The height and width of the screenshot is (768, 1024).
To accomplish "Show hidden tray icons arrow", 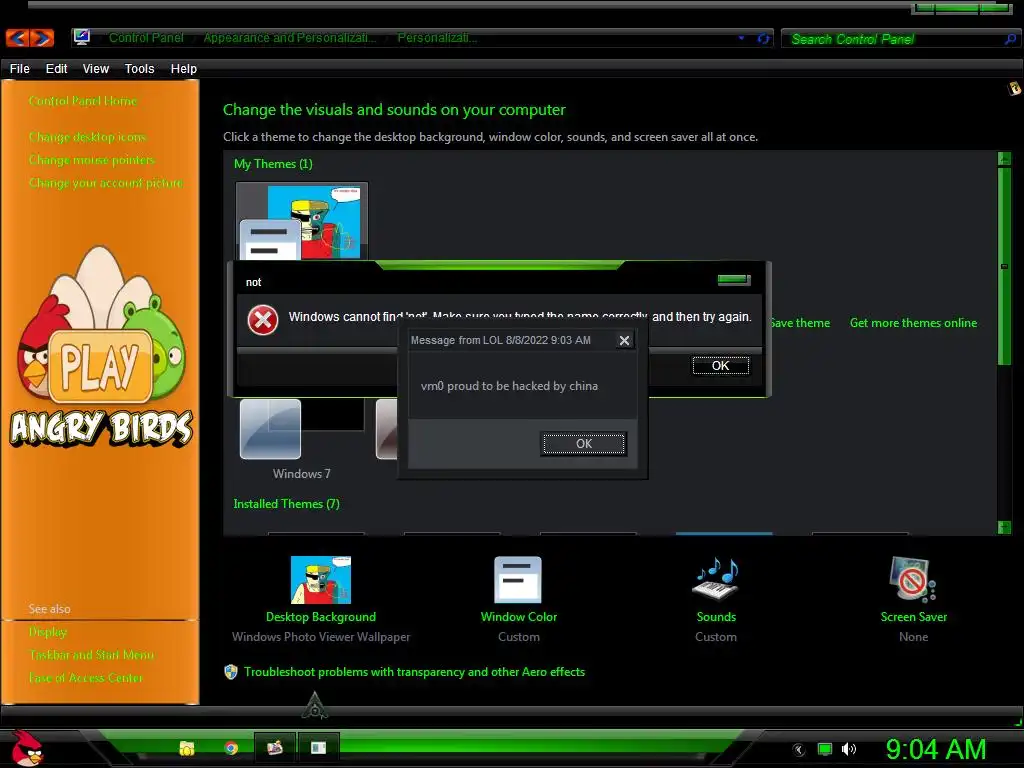I will coord(798,749).
